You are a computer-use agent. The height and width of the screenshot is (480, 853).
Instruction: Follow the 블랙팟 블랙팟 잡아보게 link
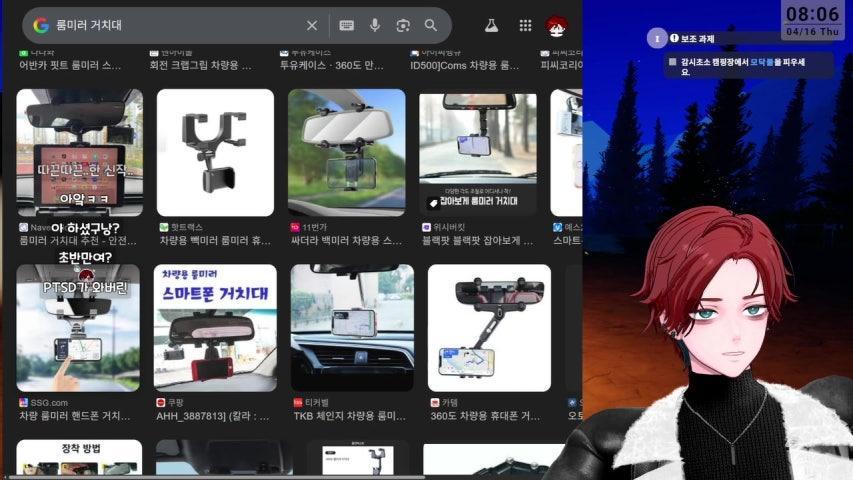(x=478, y=241)
